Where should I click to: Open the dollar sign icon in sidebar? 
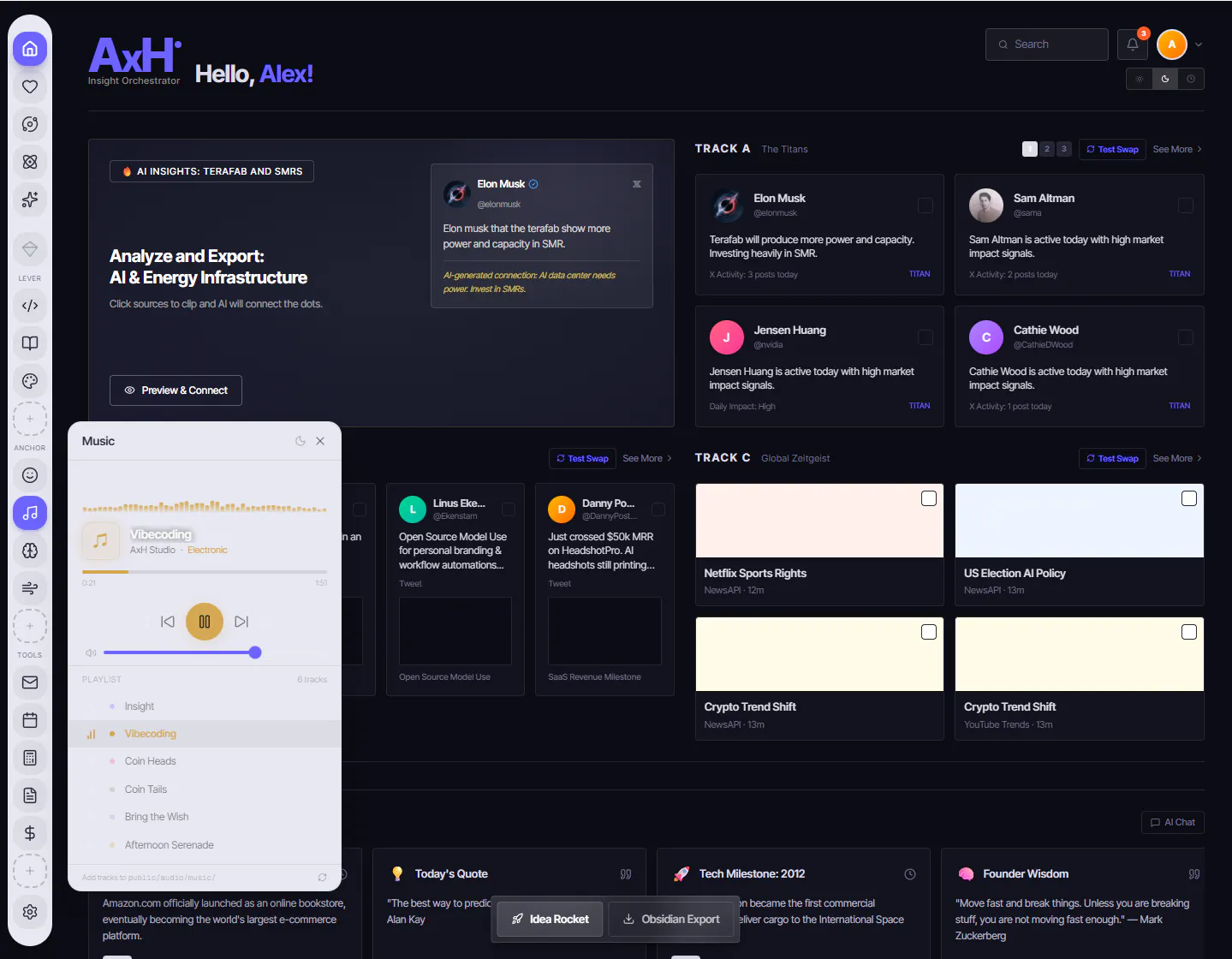pos(30,833)
